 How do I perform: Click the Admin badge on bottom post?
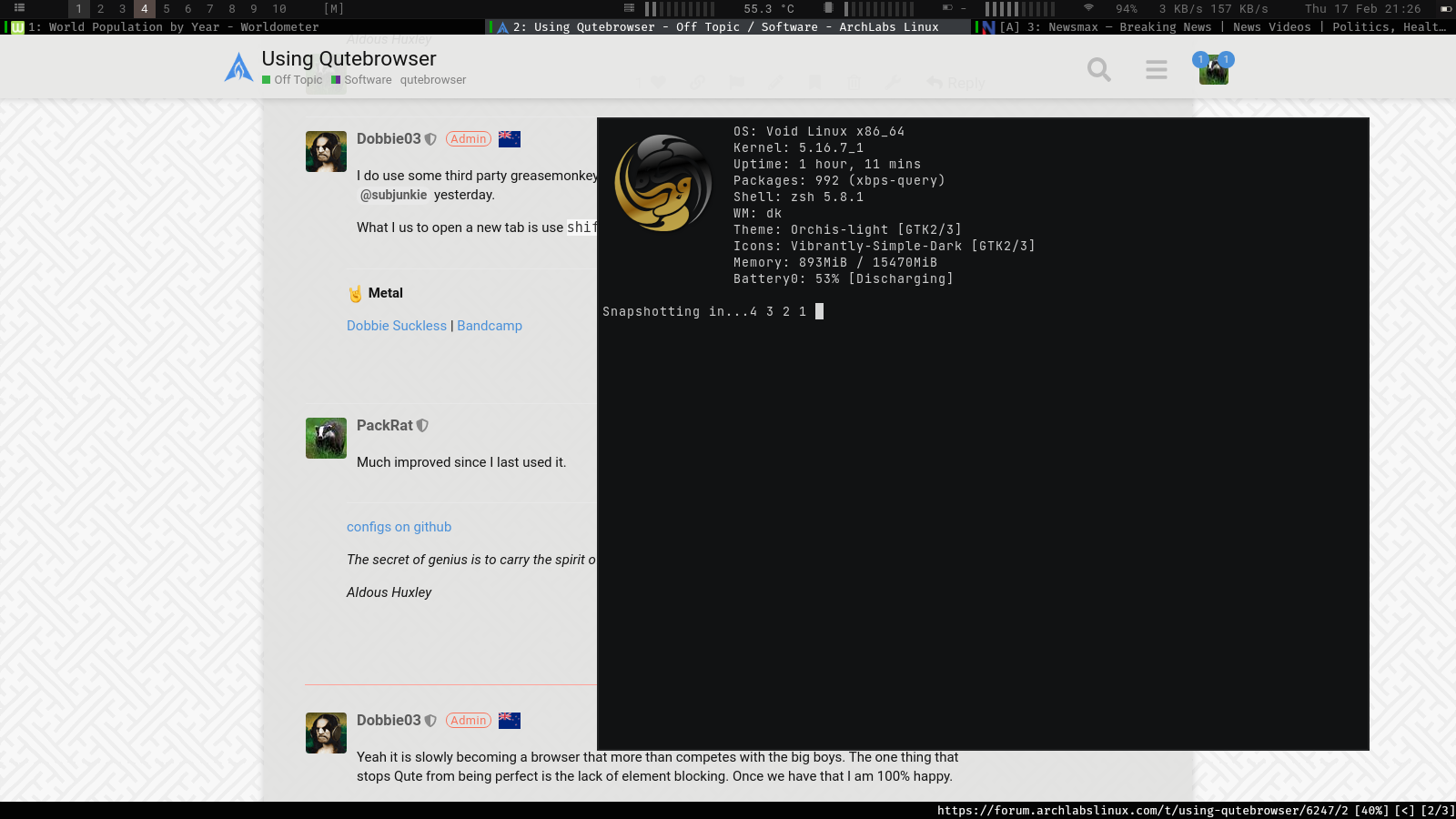click(x=469, y=721)
